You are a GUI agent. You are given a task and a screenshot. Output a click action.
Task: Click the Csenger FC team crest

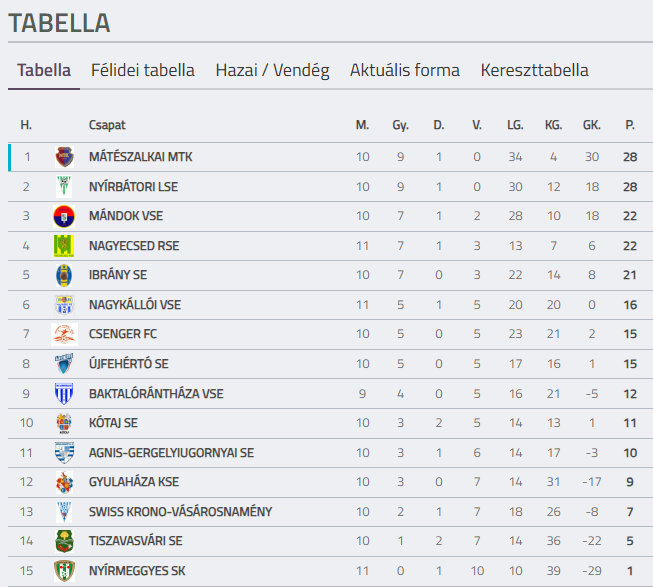[x=64, y=334]
